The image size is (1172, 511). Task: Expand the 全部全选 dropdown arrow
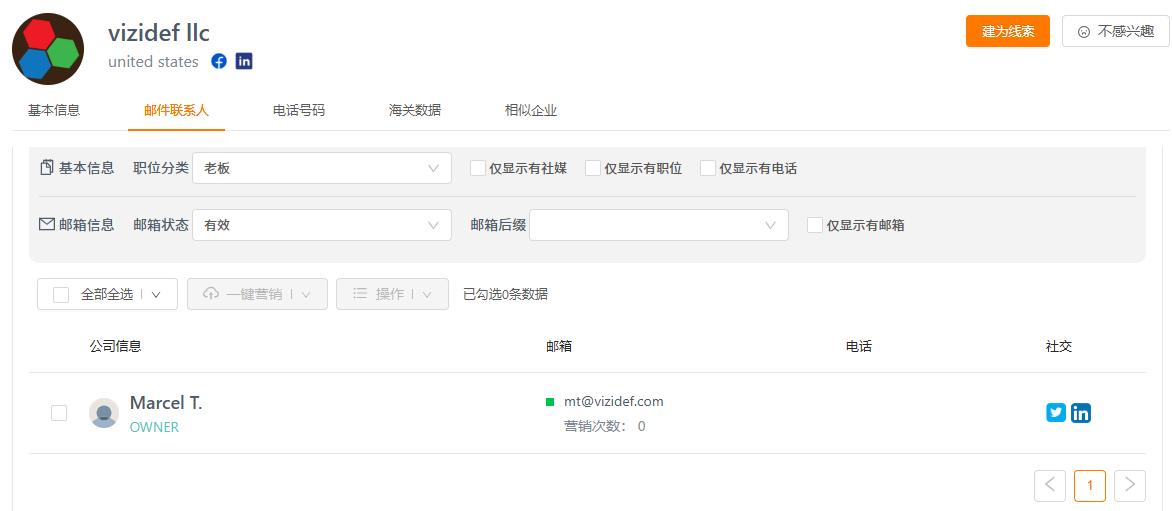point(156,294)
